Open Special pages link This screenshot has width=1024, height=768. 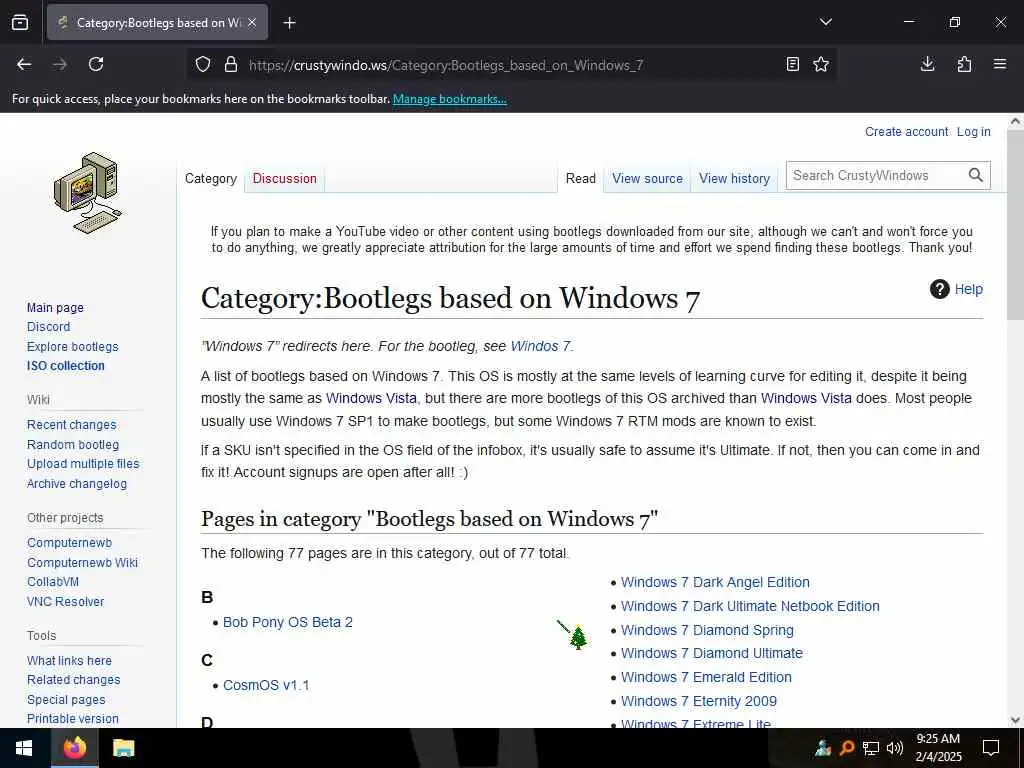(x=66, y=699)
